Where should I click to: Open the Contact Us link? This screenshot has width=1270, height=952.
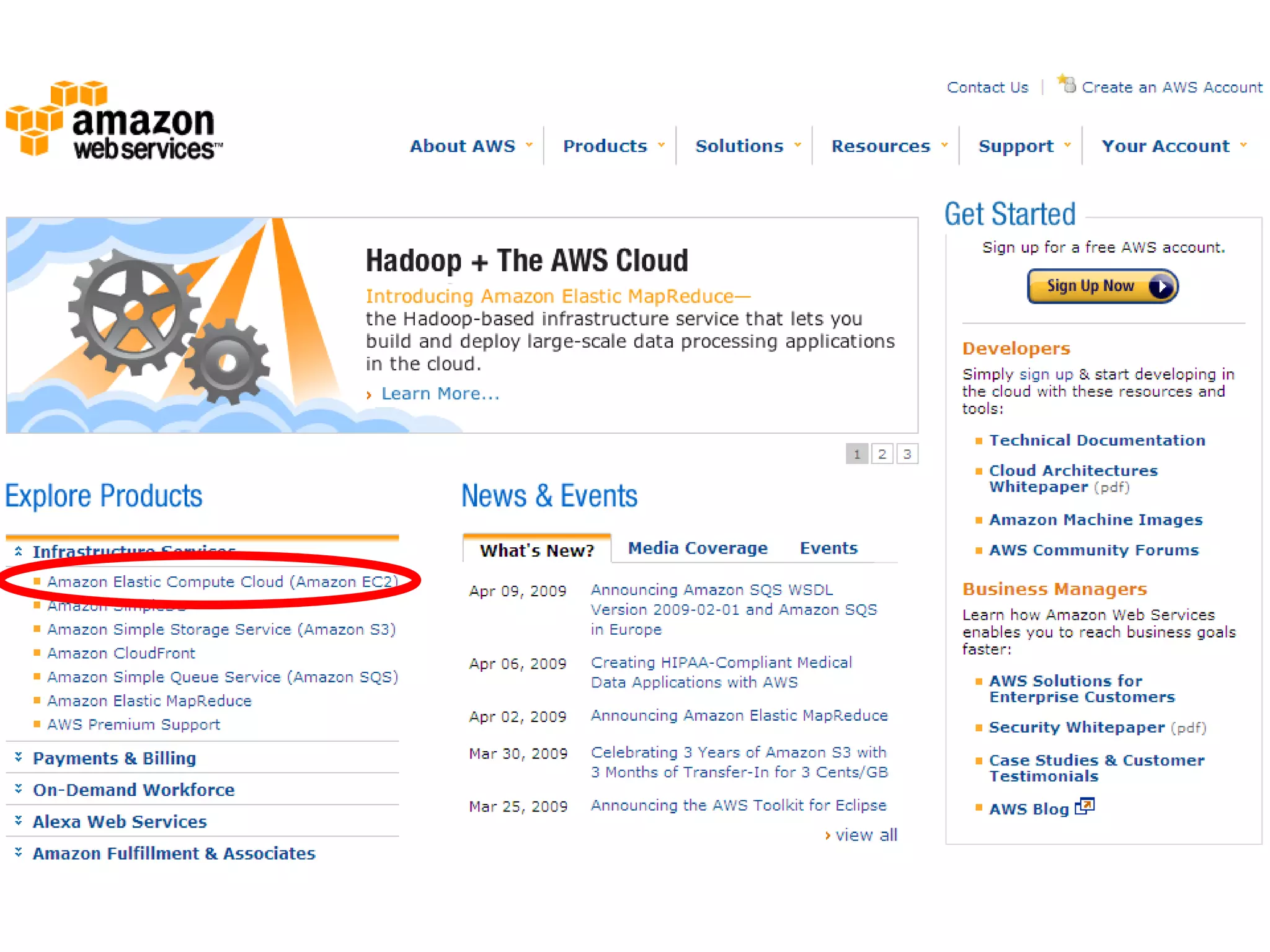pyautogui.click(x=987, y=87)
